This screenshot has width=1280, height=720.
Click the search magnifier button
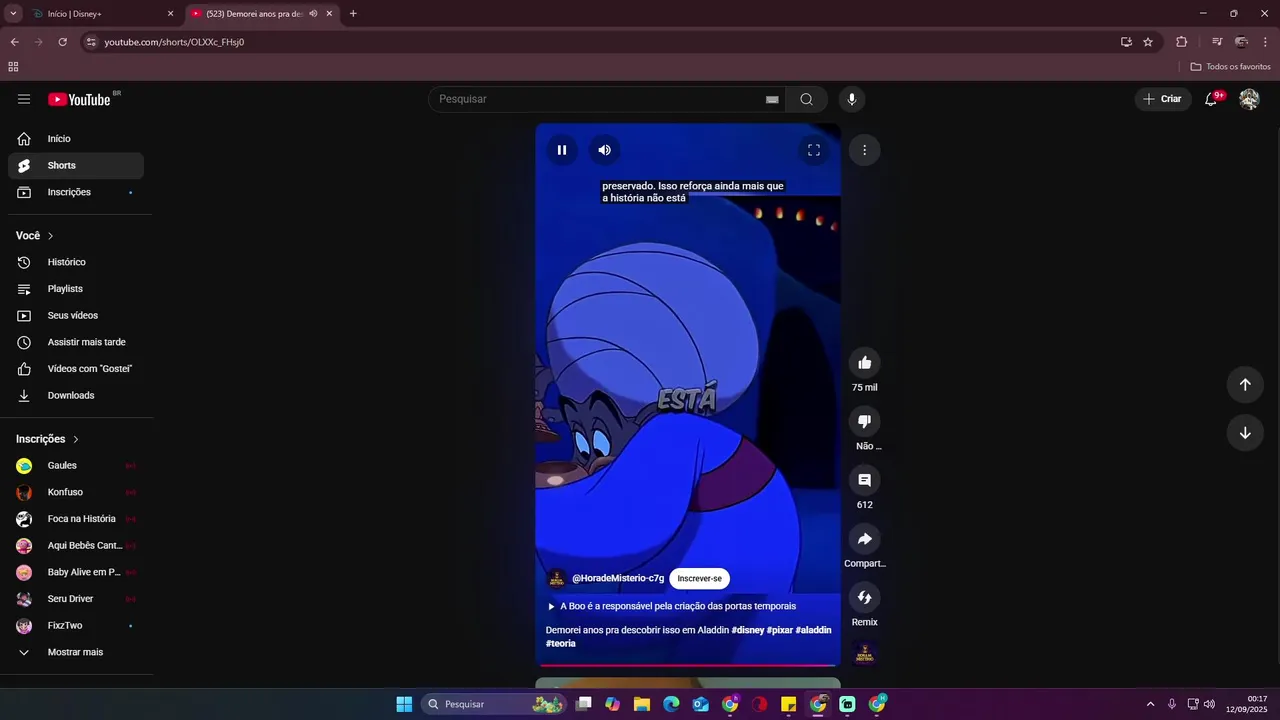pyautogui.click(x=806, y=99)
